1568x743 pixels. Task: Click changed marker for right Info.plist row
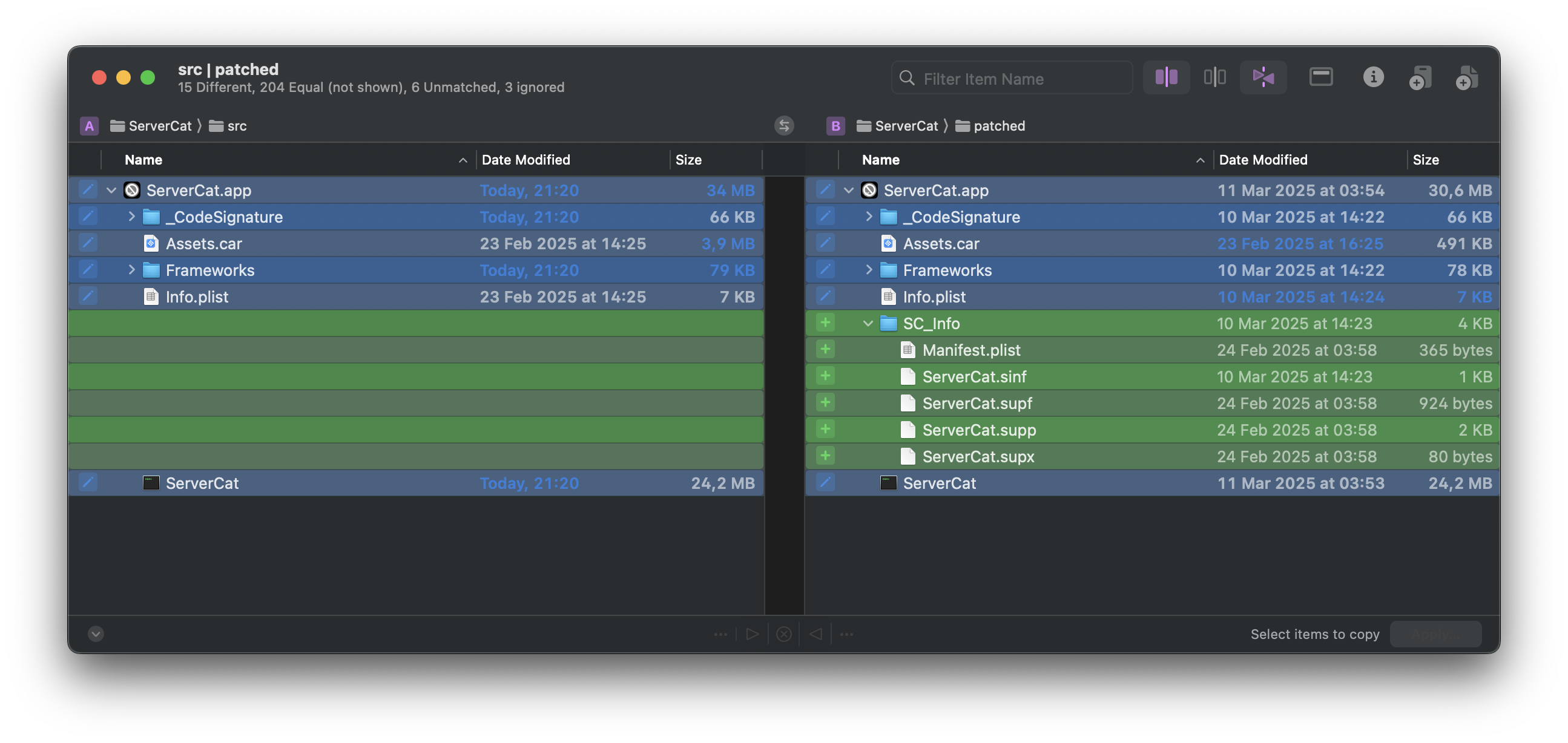[825, 296]
